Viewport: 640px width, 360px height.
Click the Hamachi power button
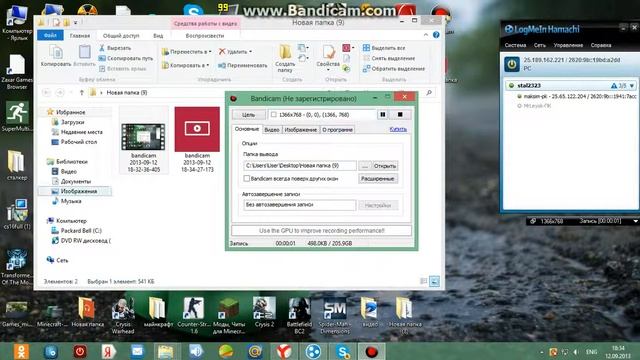(512, 64)
